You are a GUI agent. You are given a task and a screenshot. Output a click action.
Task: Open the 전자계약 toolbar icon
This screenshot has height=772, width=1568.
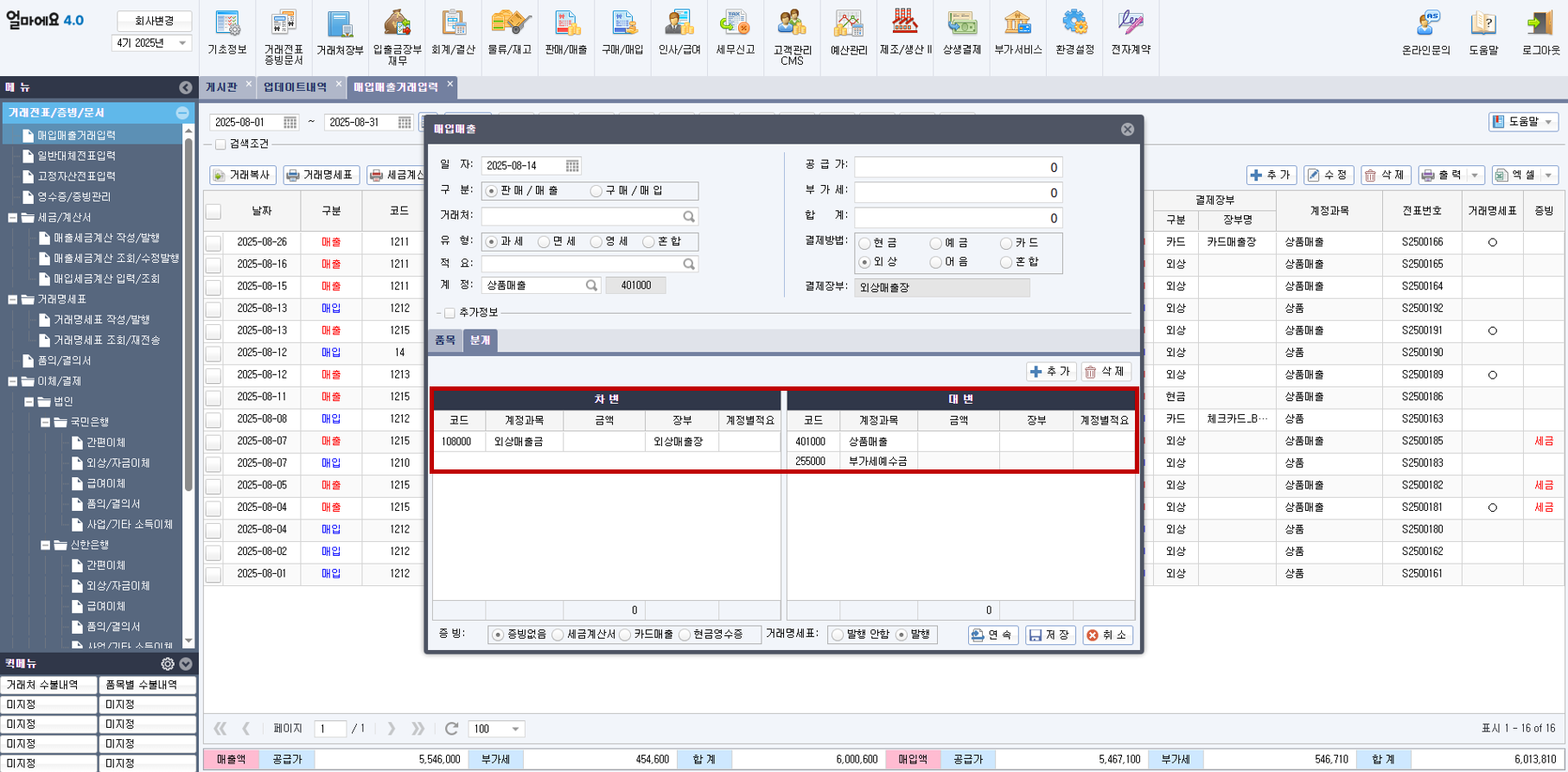click(x=1131, y=35)
